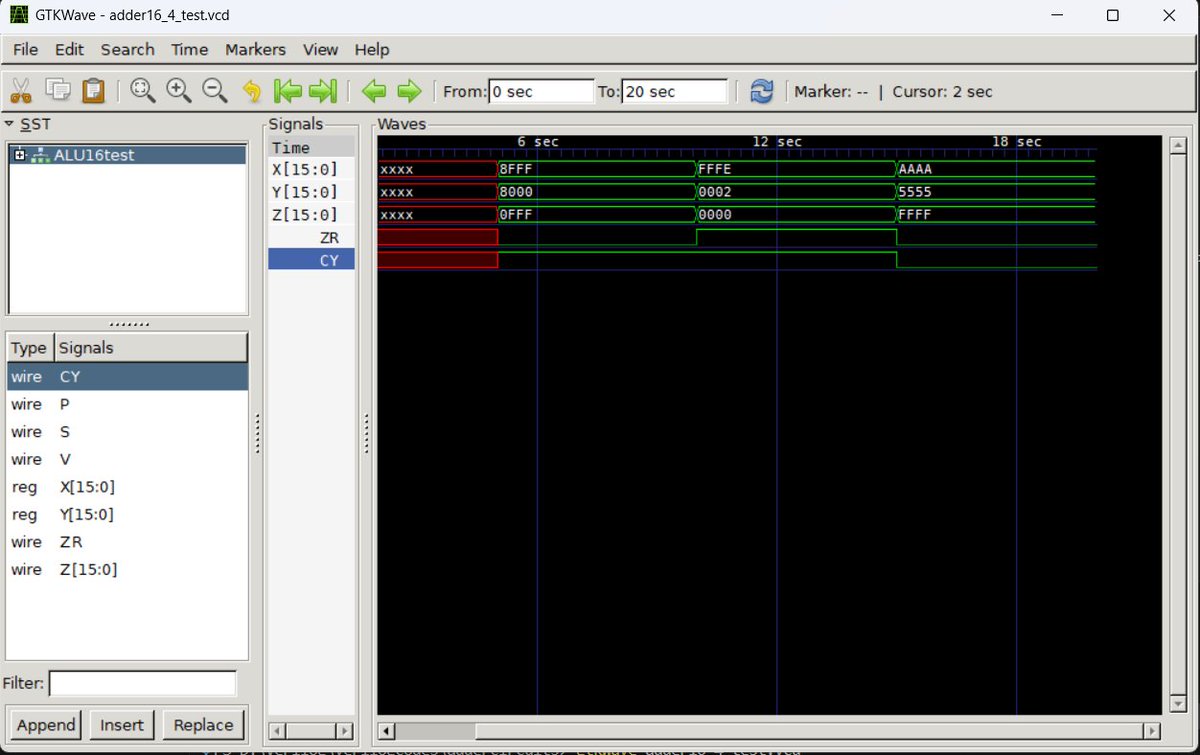
Task: Open the File menu
Action: pos(25,49)
